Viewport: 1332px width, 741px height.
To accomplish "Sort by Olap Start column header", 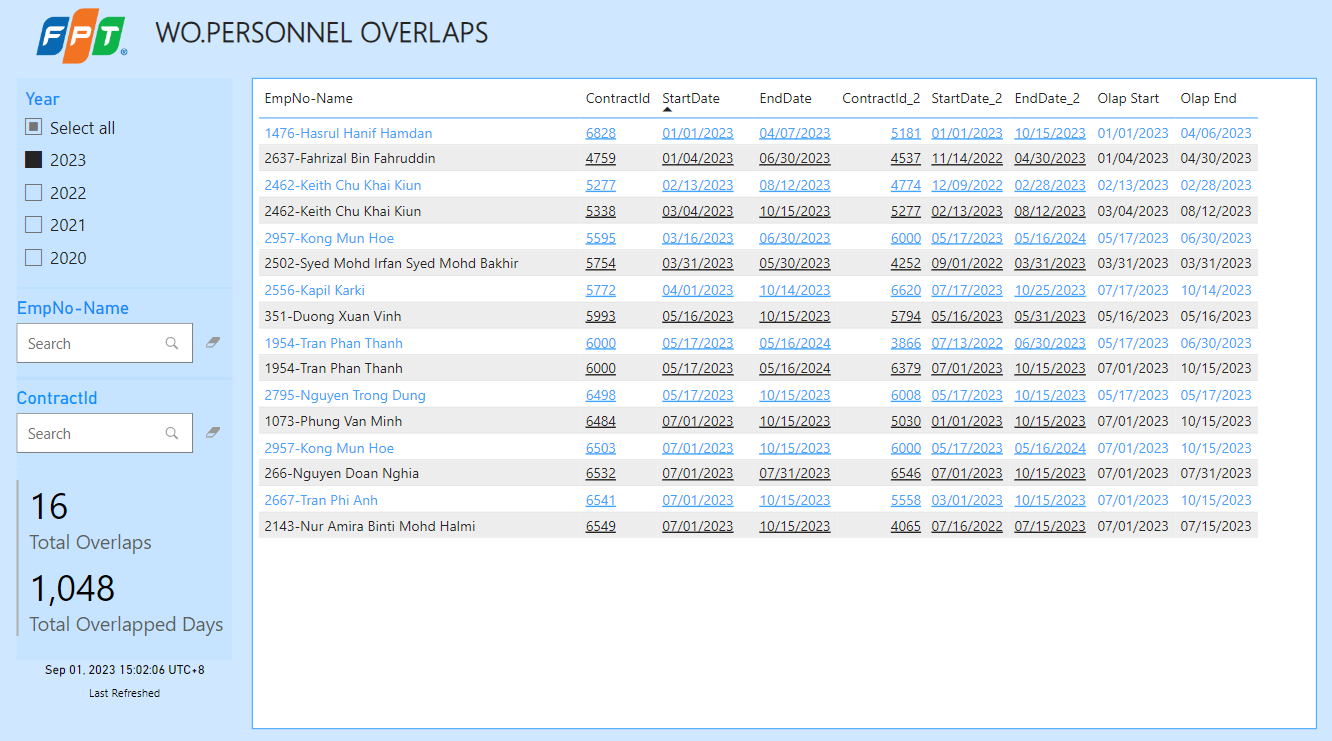I will (x=1128, y=98).
